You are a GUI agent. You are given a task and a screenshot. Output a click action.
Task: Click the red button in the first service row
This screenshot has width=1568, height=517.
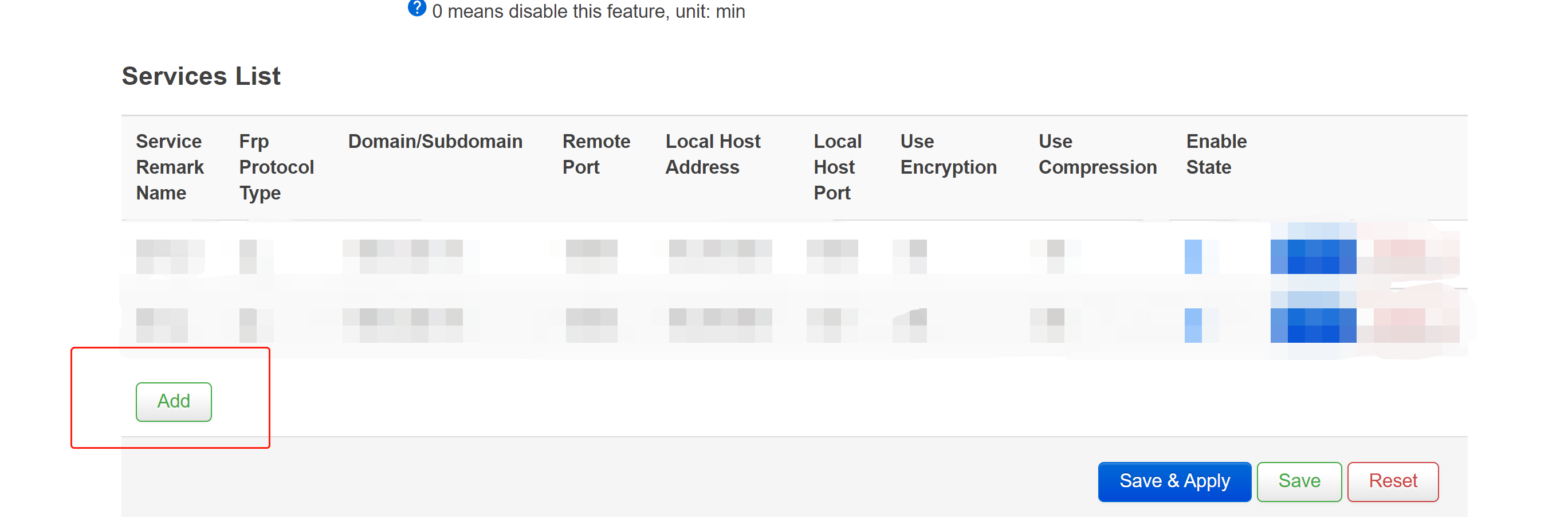coord(1406,256)
